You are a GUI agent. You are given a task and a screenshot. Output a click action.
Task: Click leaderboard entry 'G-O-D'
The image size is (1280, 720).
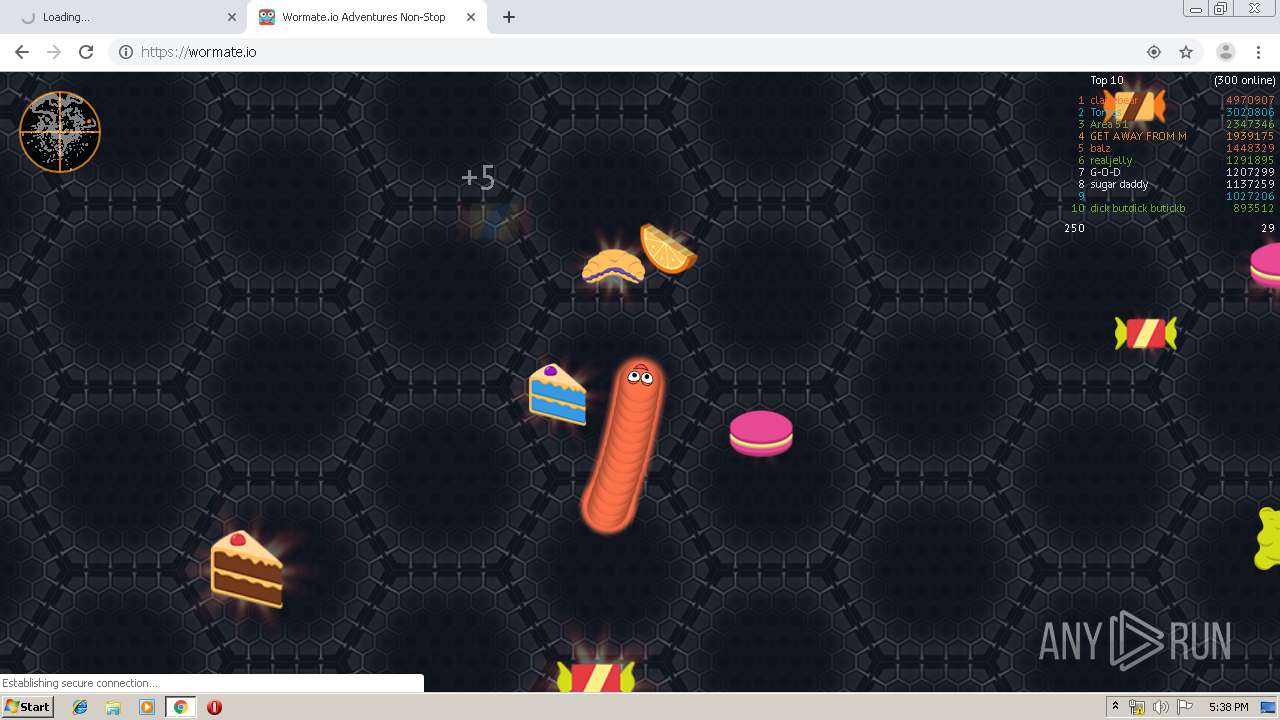pos(1105,172)
